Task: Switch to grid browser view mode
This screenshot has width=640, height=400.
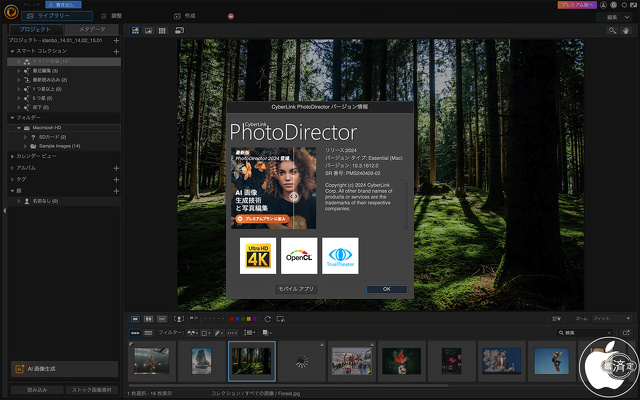Action: click(162, 31)
